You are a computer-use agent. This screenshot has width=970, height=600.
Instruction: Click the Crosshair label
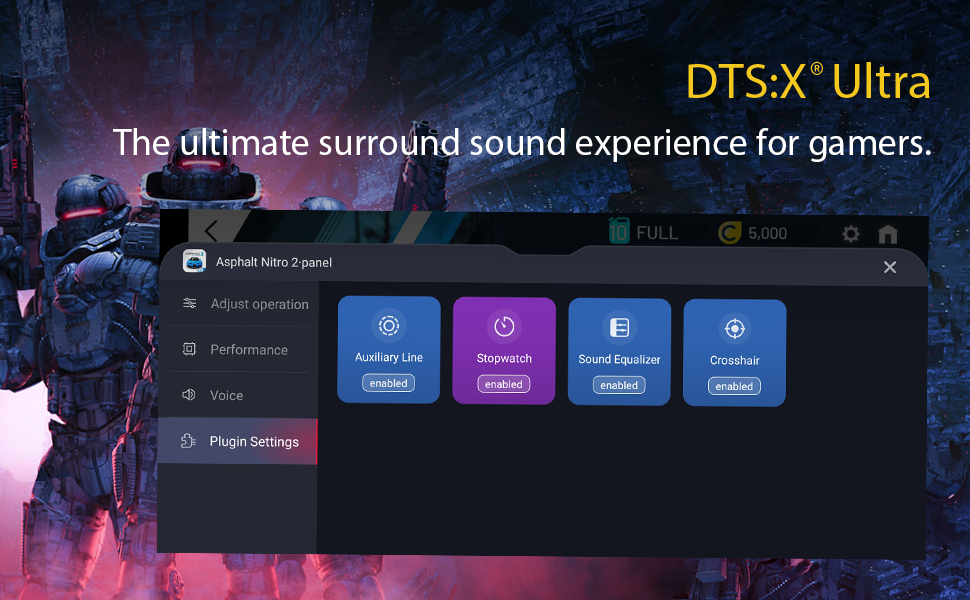734,360
